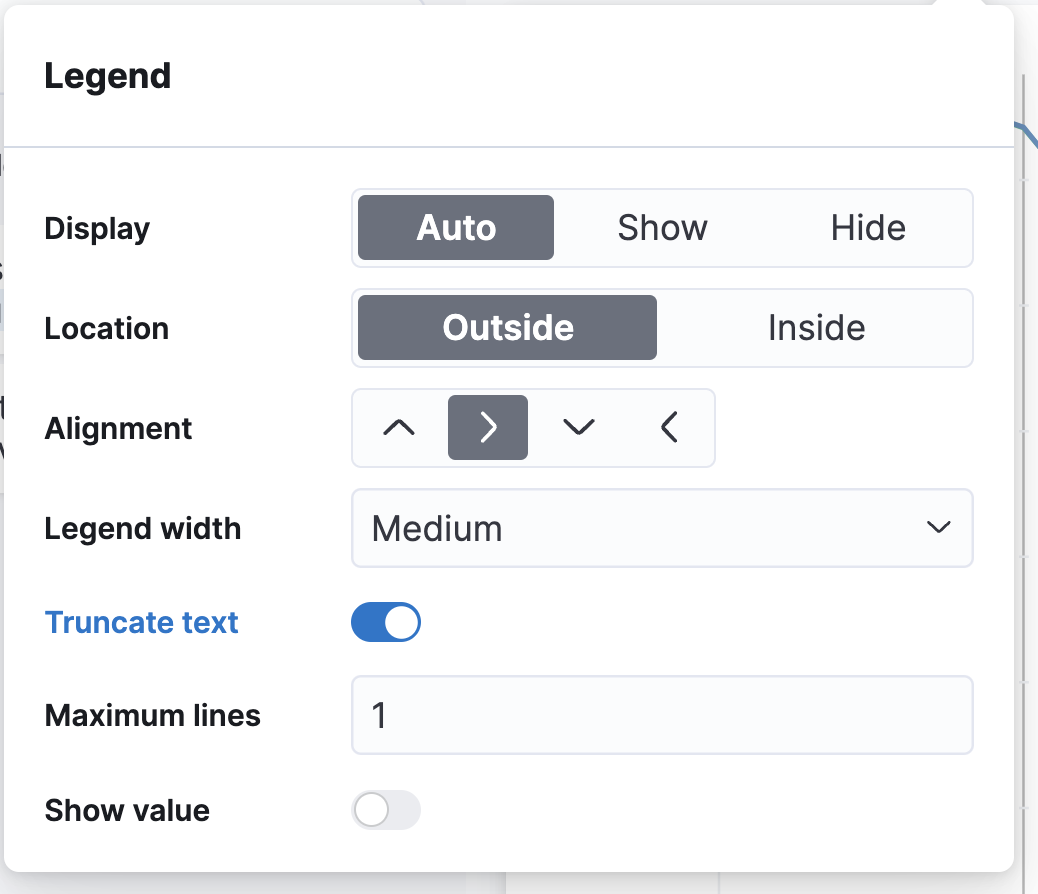Image resolution: width=1038 pixels, height=894 pixels.
Task: Disable the Truncate text switch
Action: coord(386,622)
